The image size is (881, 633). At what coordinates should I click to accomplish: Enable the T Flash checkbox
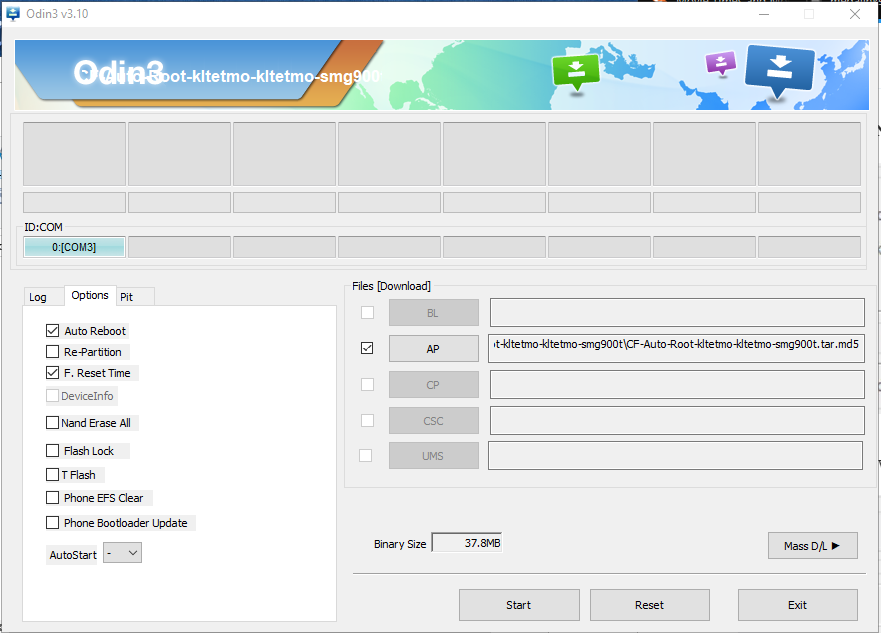pyautogui.click(x=52, y=475)
